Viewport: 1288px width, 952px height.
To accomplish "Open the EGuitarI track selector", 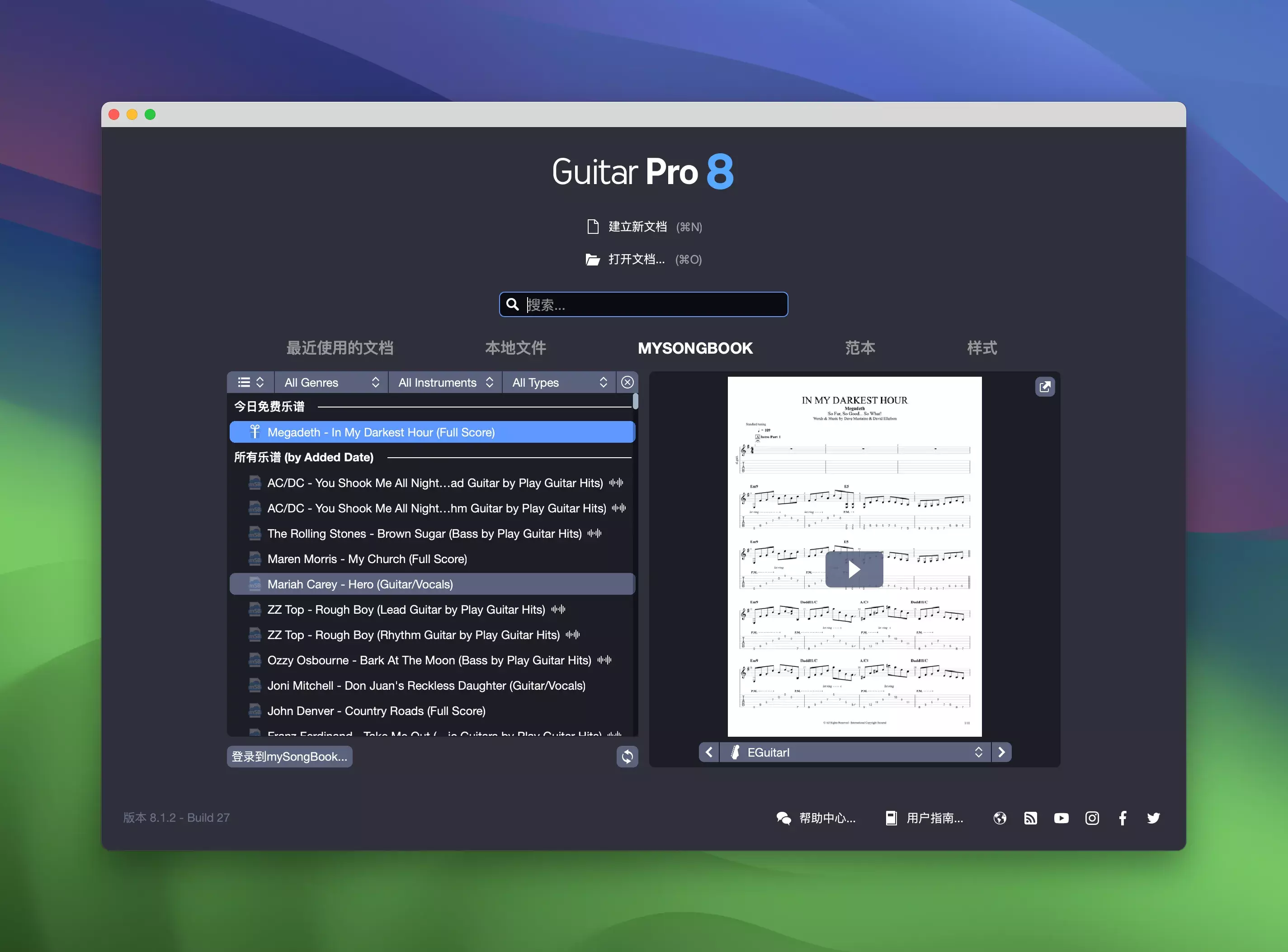I will tap(855, 752).
